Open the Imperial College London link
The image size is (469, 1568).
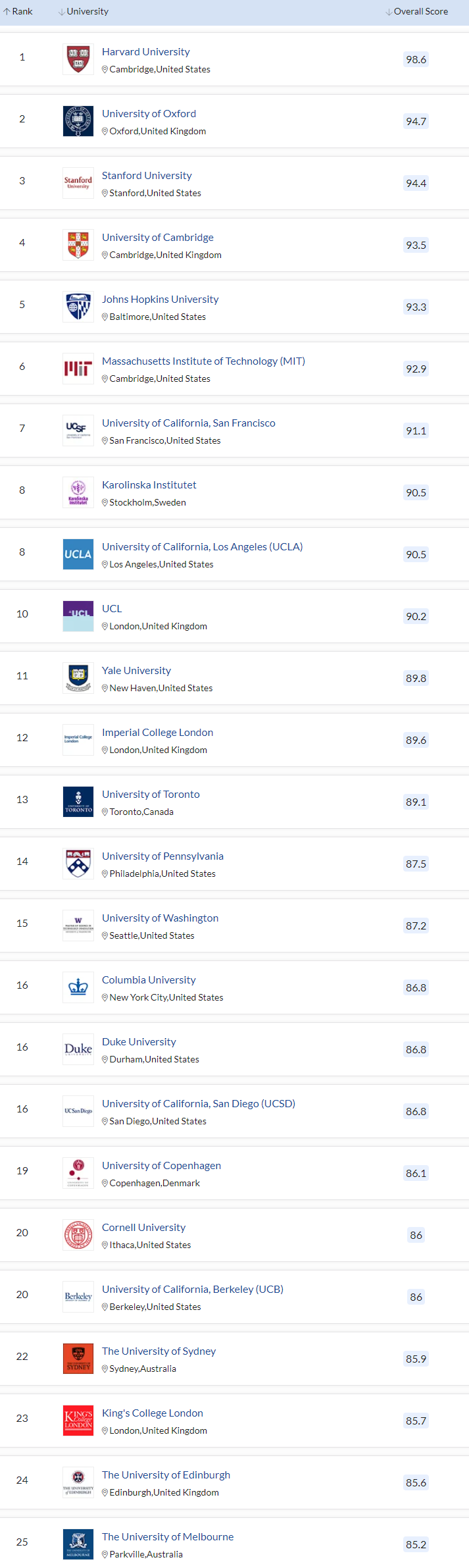point(157,733)
